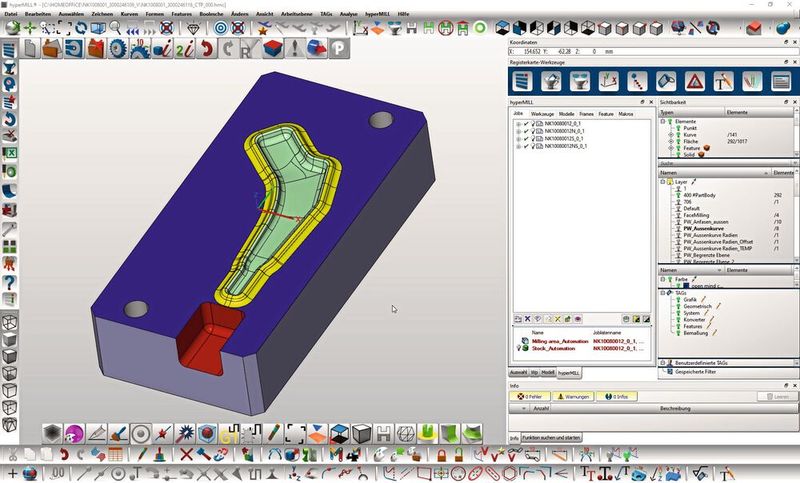Viewport: 800px width, 483px height.
Task: Click the red undo arrow icon
Action: point(208,47)
